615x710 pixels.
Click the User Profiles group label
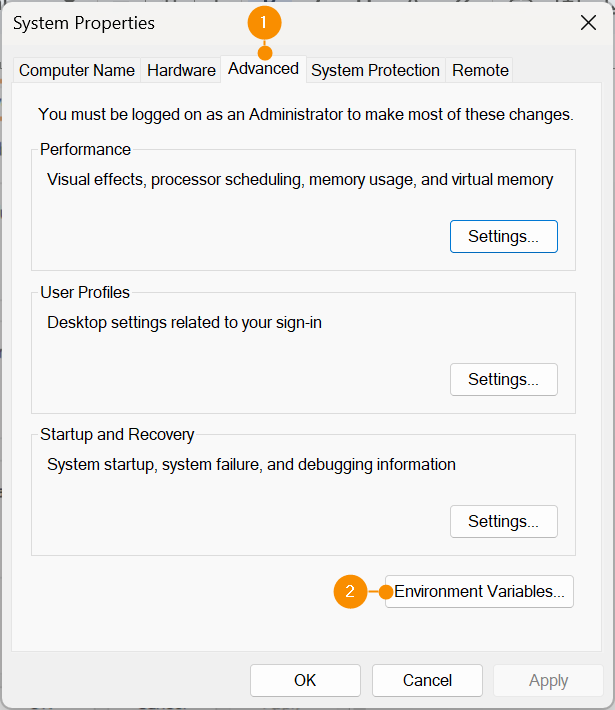[x=85, y=293]
